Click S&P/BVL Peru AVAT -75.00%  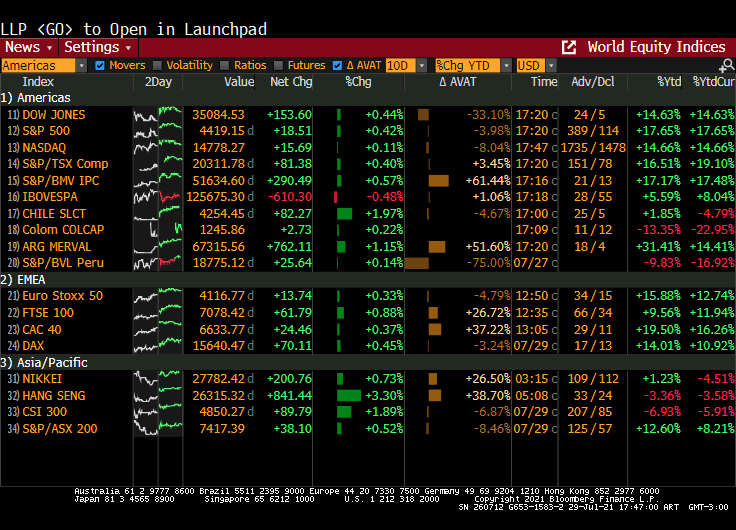tap(488, 262)
